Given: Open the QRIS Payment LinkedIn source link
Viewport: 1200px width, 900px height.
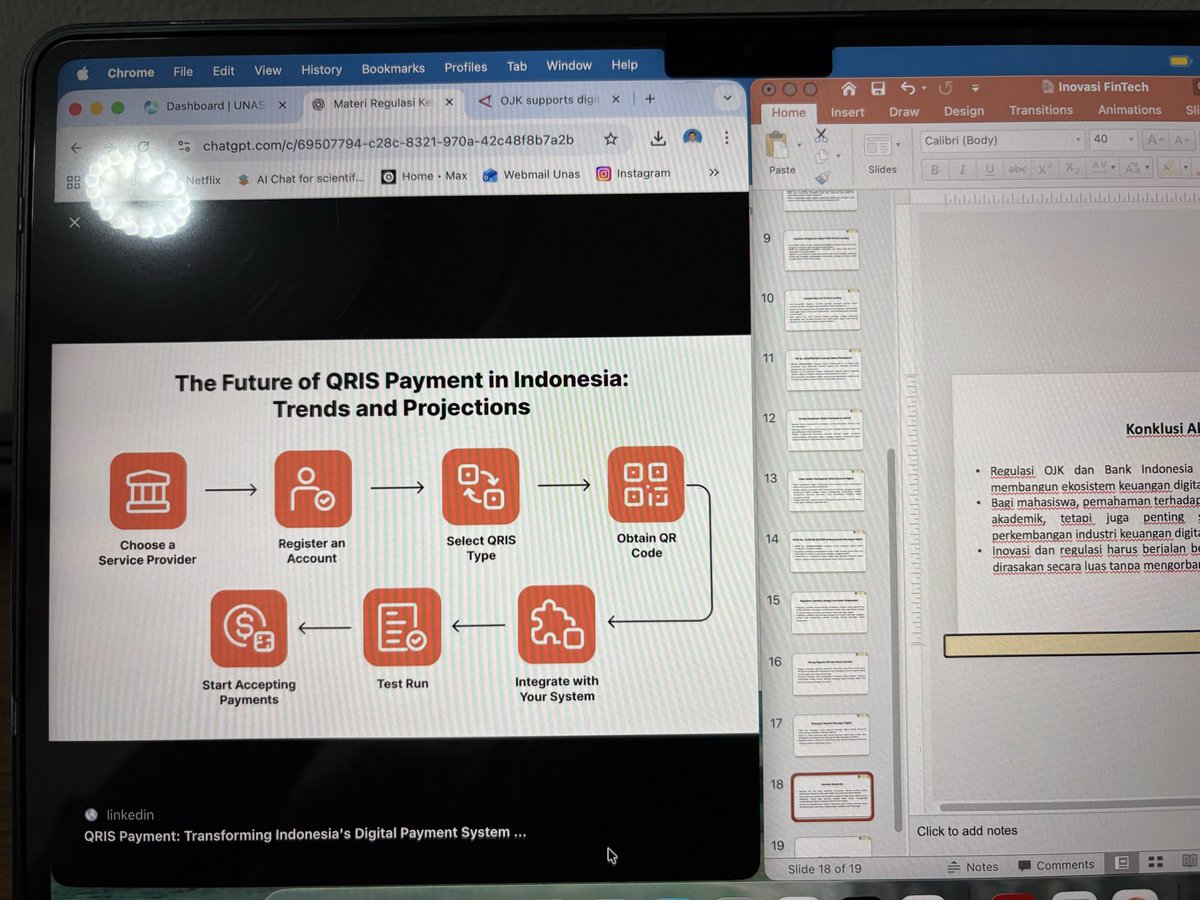Looking at the screenshot, I should pyautogui.click(x=305, y=832).
